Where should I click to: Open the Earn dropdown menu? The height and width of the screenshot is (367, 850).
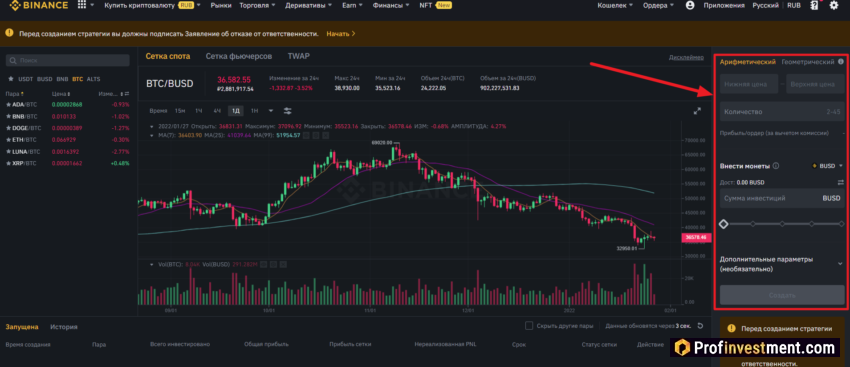click(352, 5)
